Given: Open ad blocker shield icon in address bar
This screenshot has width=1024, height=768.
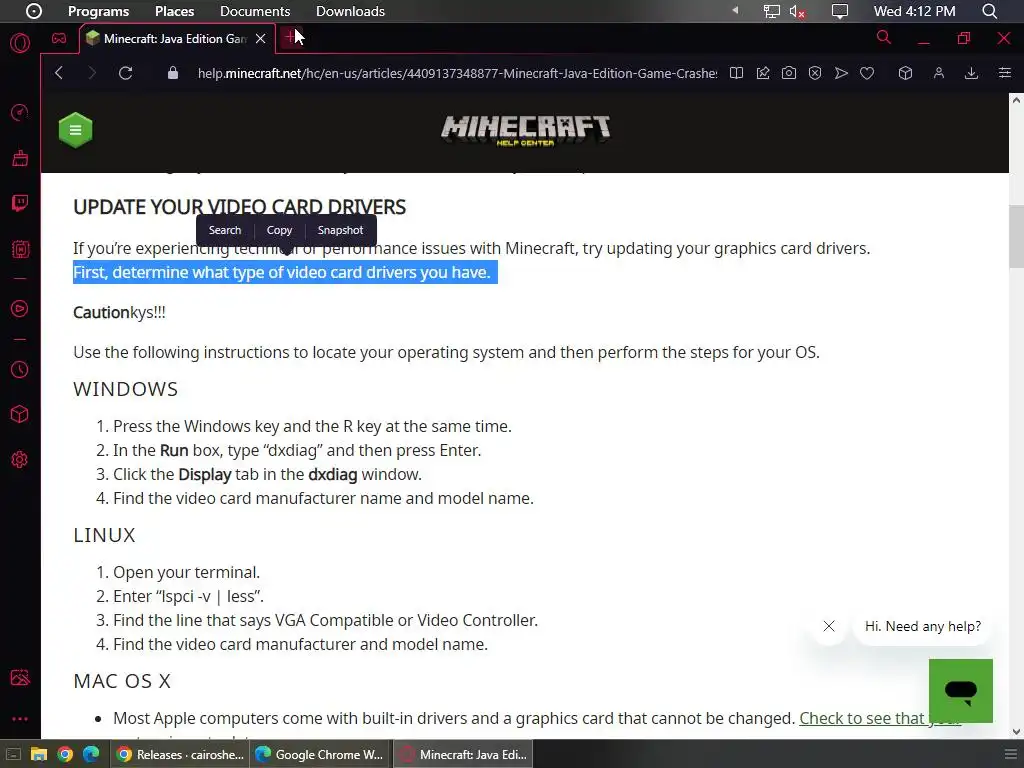Looking at the screenshot, I should (815, 73).
